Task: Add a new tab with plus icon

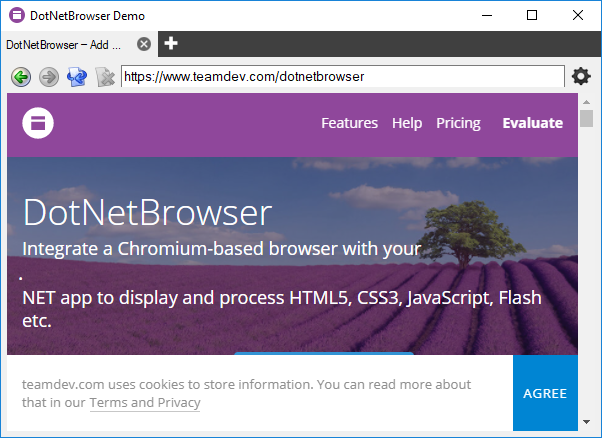Action: pyautogui.click(x=171, y=43)
